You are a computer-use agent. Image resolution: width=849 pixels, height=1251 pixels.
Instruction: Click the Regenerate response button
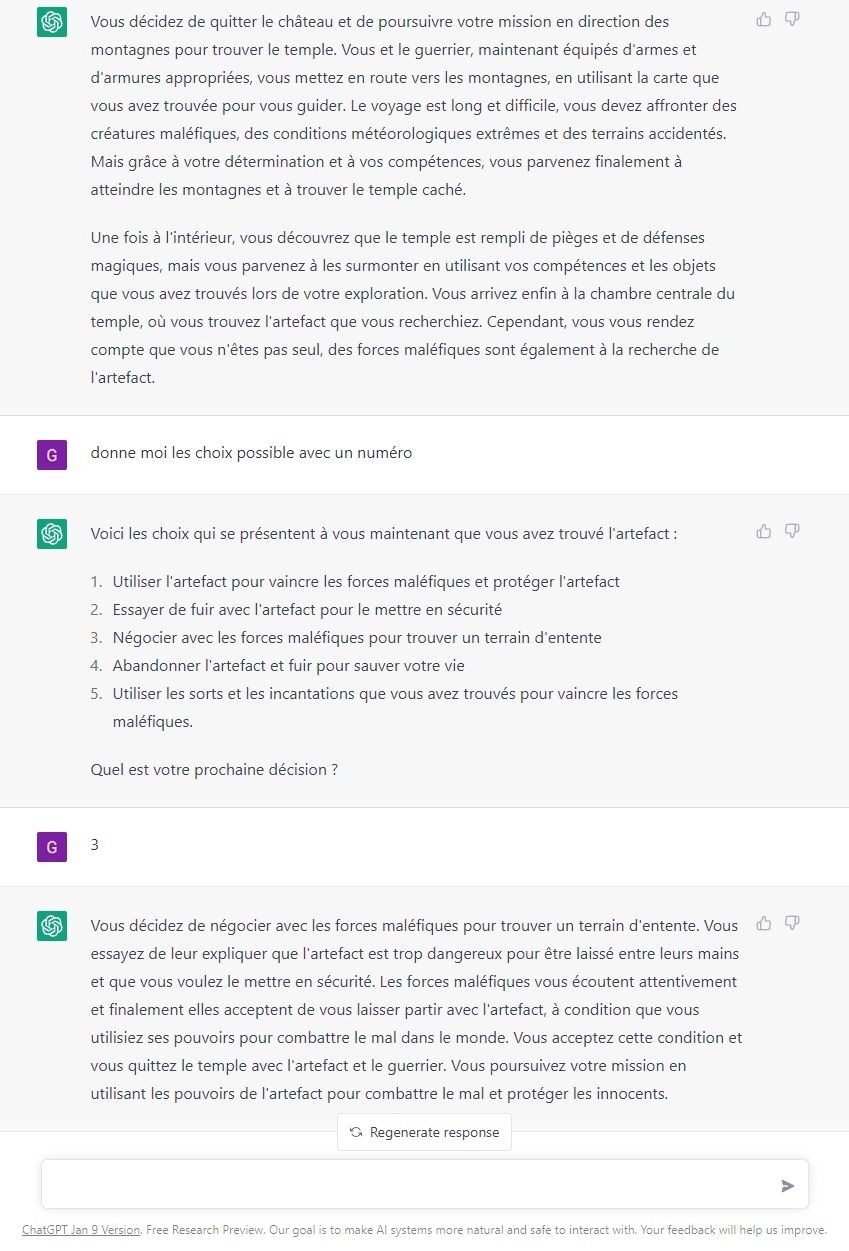coord(424,1132)
